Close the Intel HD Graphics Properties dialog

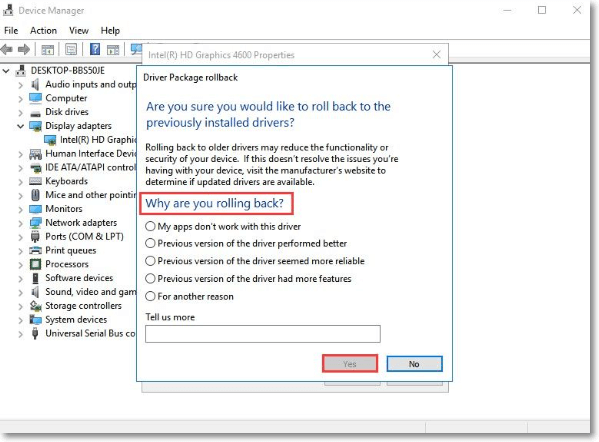tap(437, 55)
